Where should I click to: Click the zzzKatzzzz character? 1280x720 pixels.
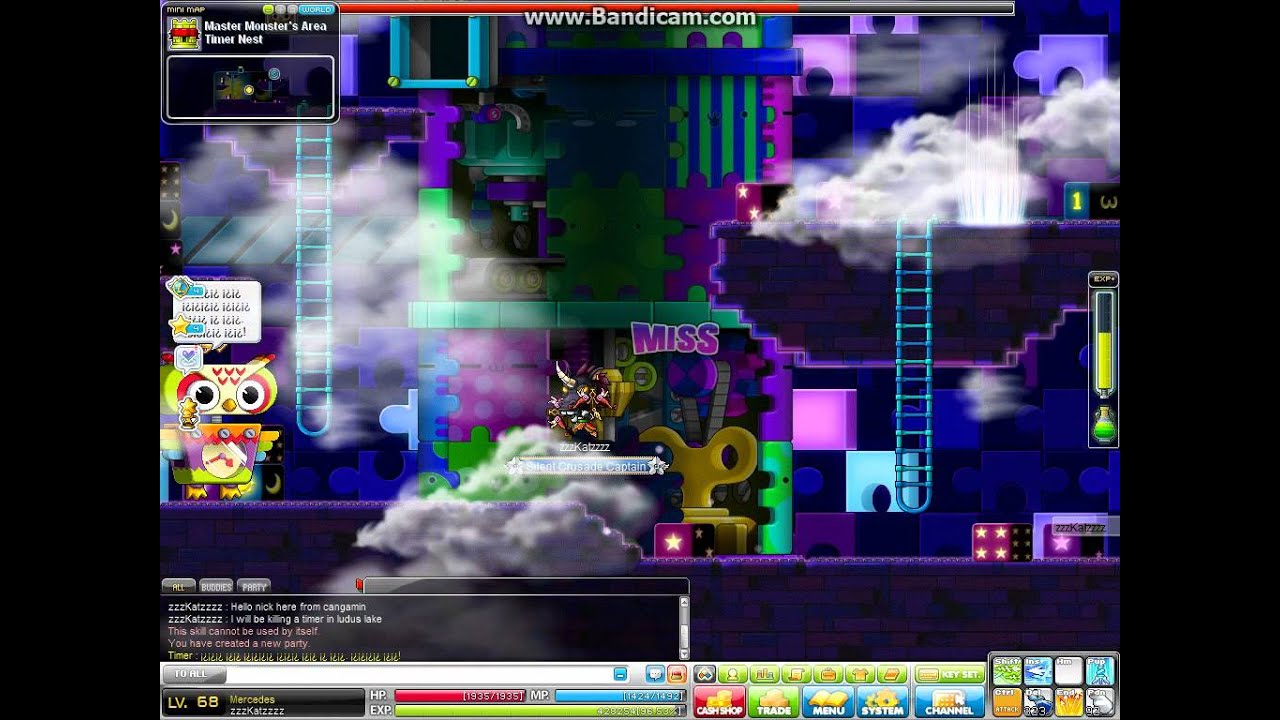pyautogui.click(x=582, y=400)
